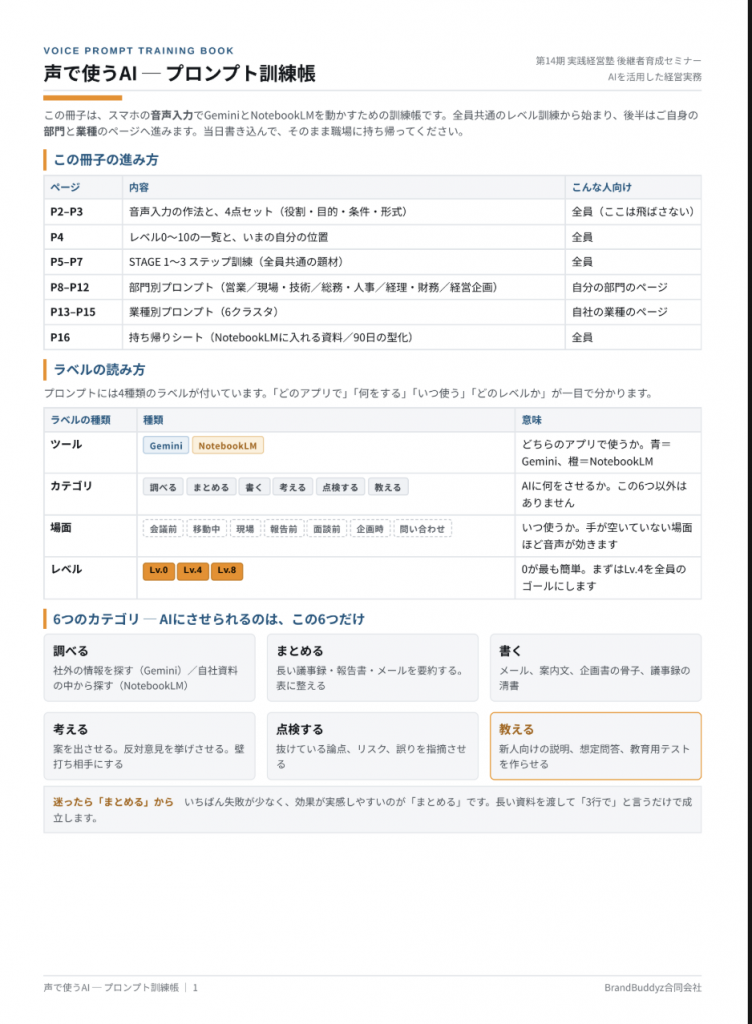Click the 面談前 scene badge
The height and width of the screenshot is (1024, 752).
click(326, 529)
